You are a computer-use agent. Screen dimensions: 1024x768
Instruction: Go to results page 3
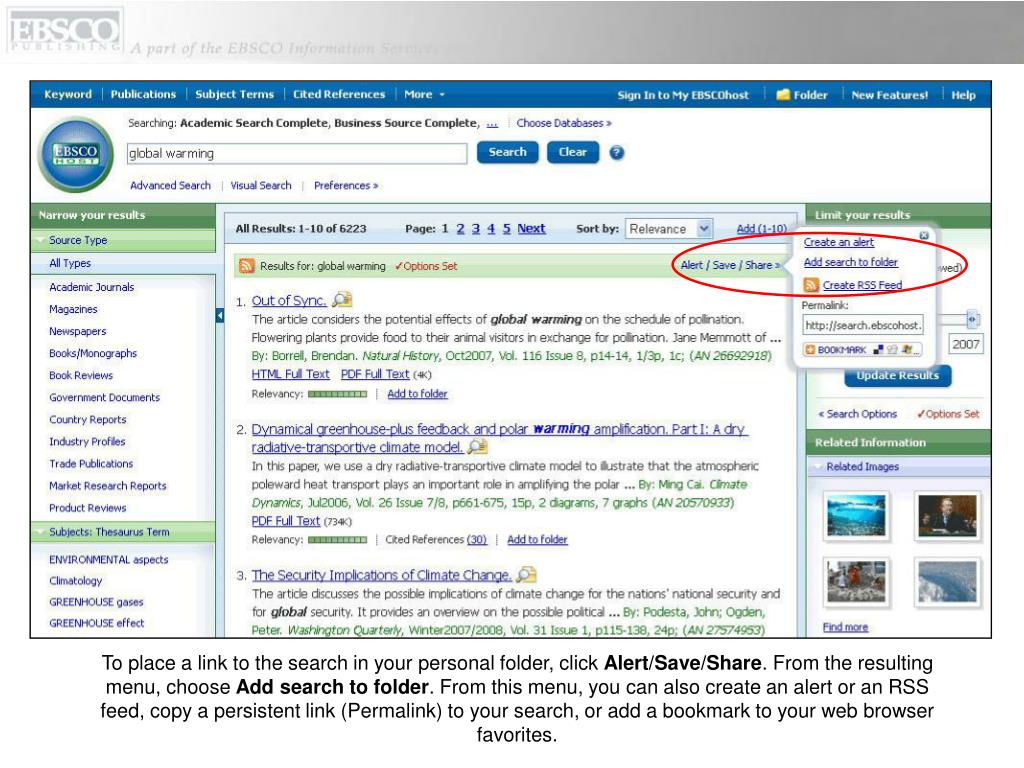[x=475, y=229]
